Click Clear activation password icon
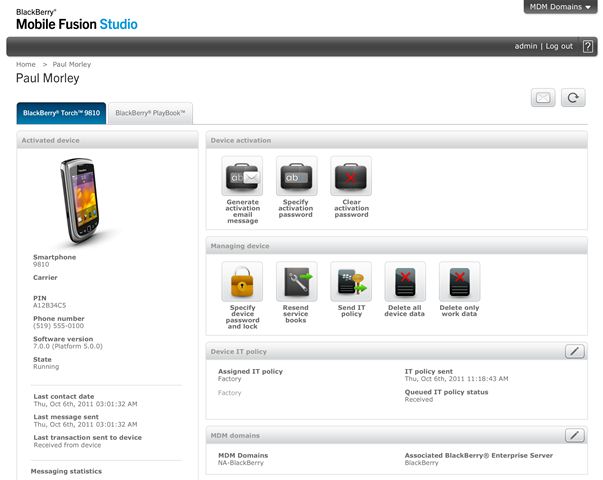Viewport: 603px width, 480px height. click(351, 176)
